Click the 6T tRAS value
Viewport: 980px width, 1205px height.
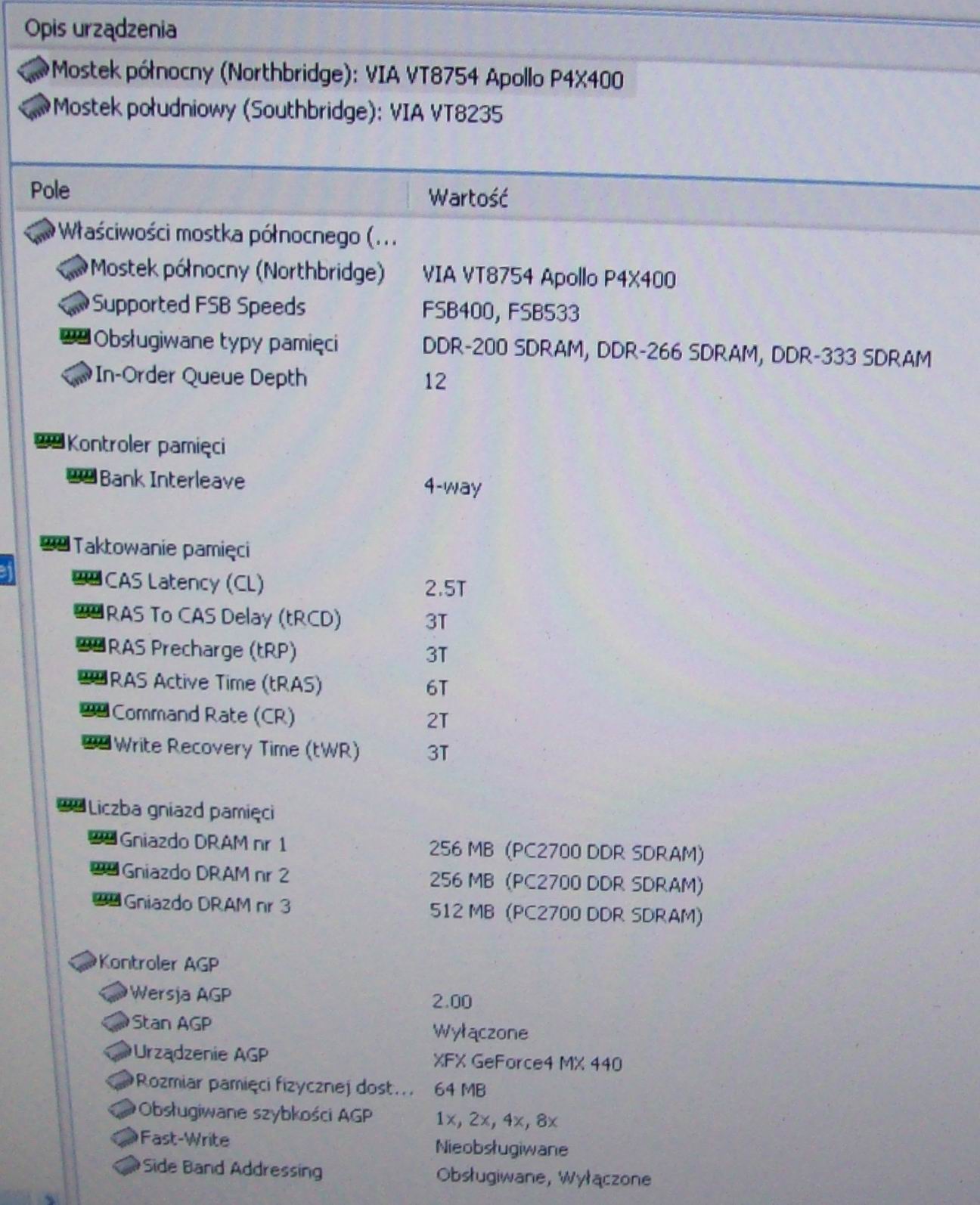point(437,687)
